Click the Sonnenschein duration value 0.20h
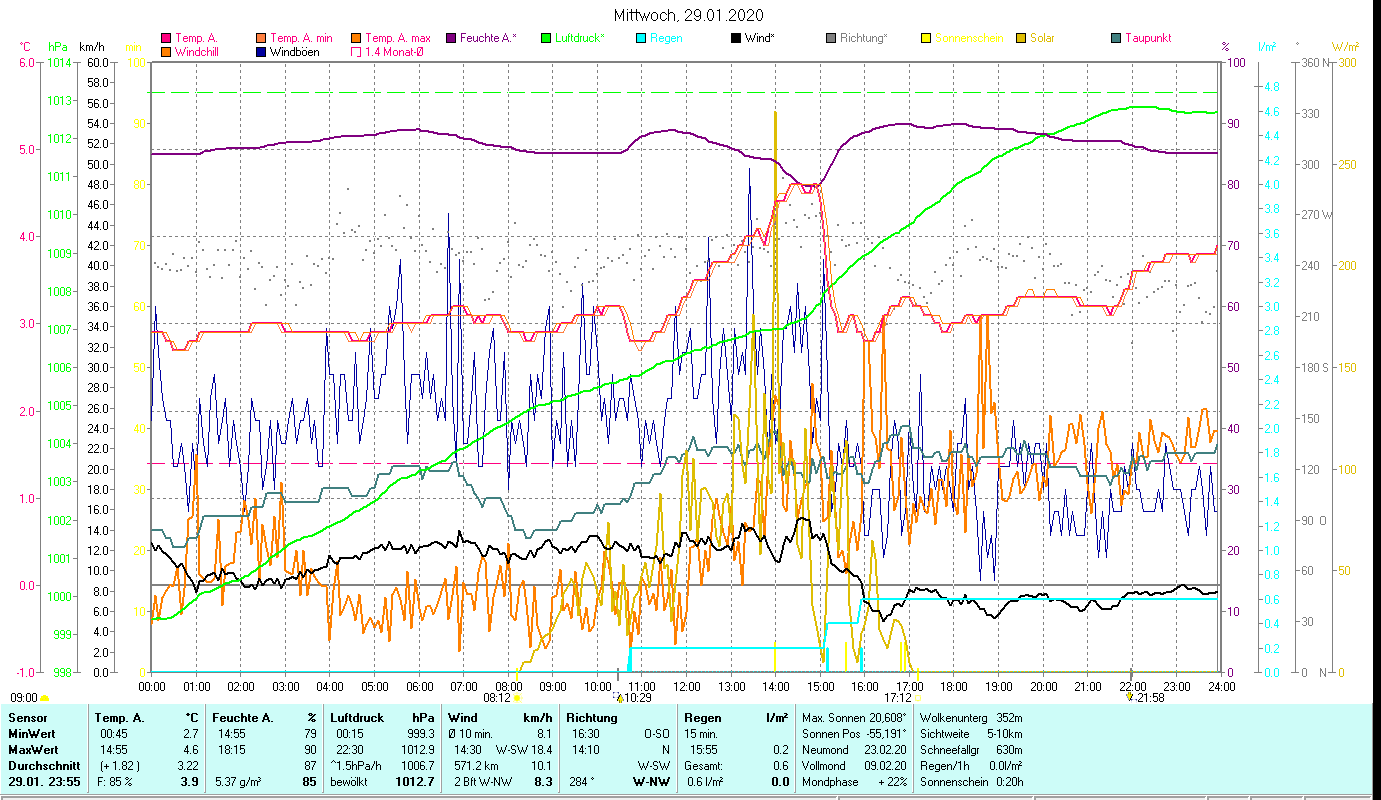Viewport: 1381px width, 800px height. [x=1008, y=782]
